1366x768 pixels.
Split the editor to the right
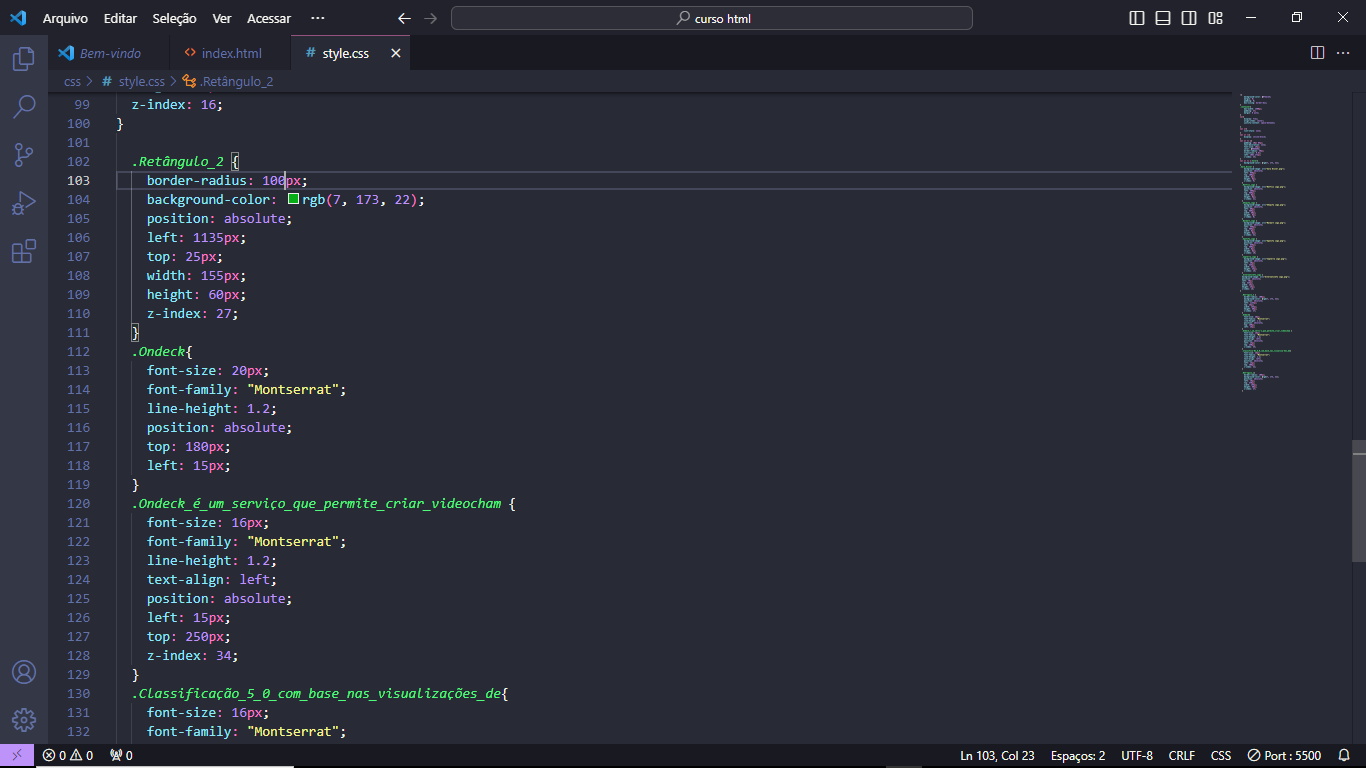point(1317,53)
